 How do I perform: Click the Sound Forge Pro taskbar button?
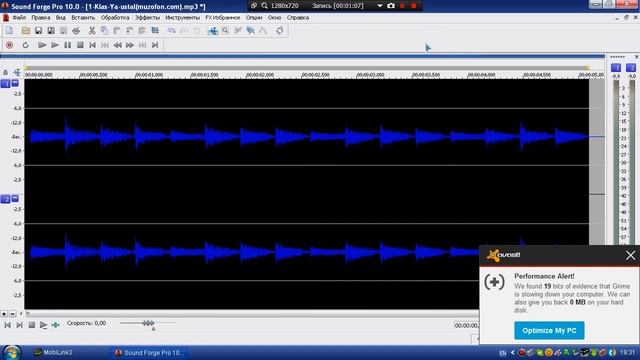(x=150, y=353)
